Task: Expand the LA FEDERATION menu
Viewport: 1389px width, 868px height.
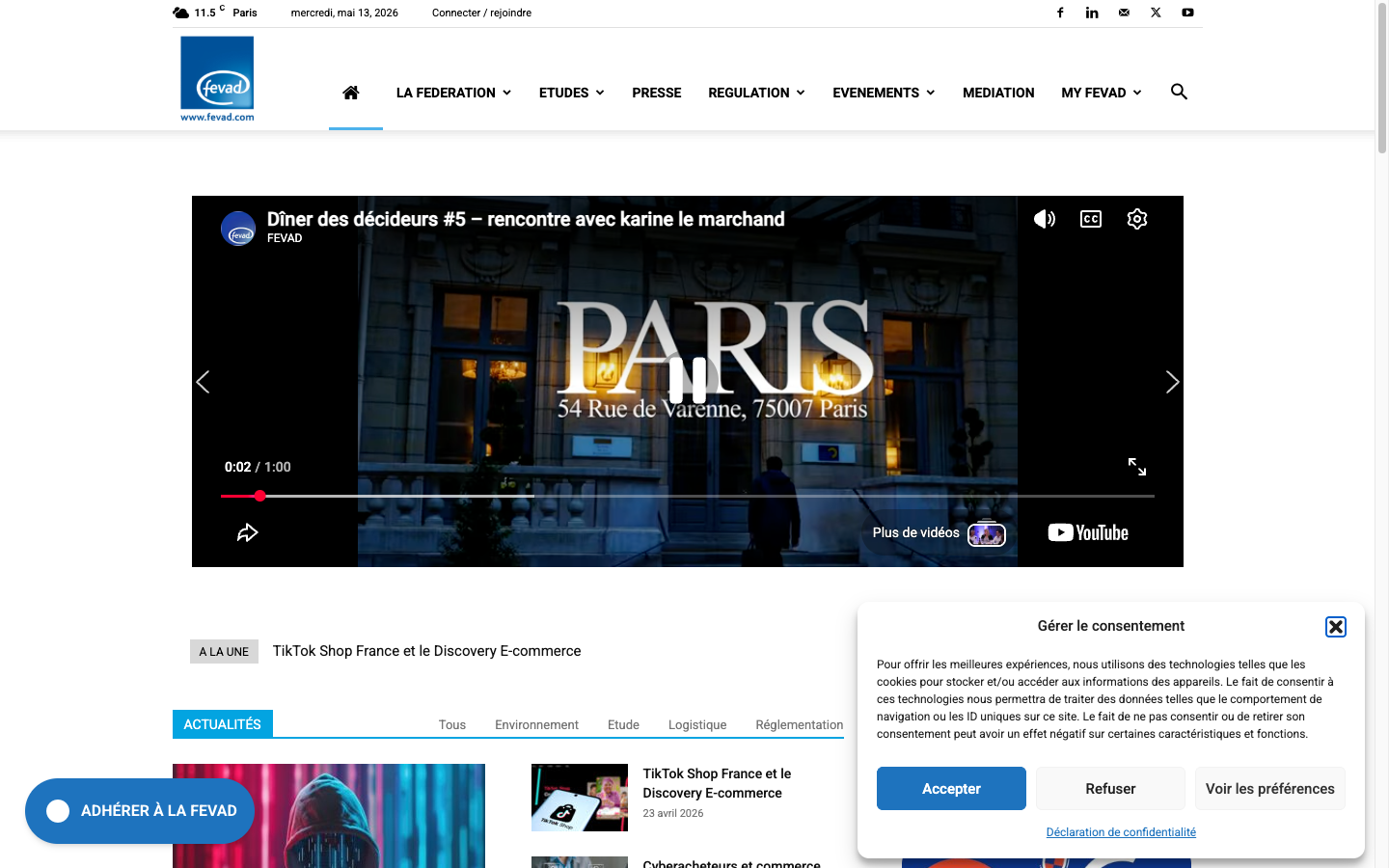Action: pos(453,93)
